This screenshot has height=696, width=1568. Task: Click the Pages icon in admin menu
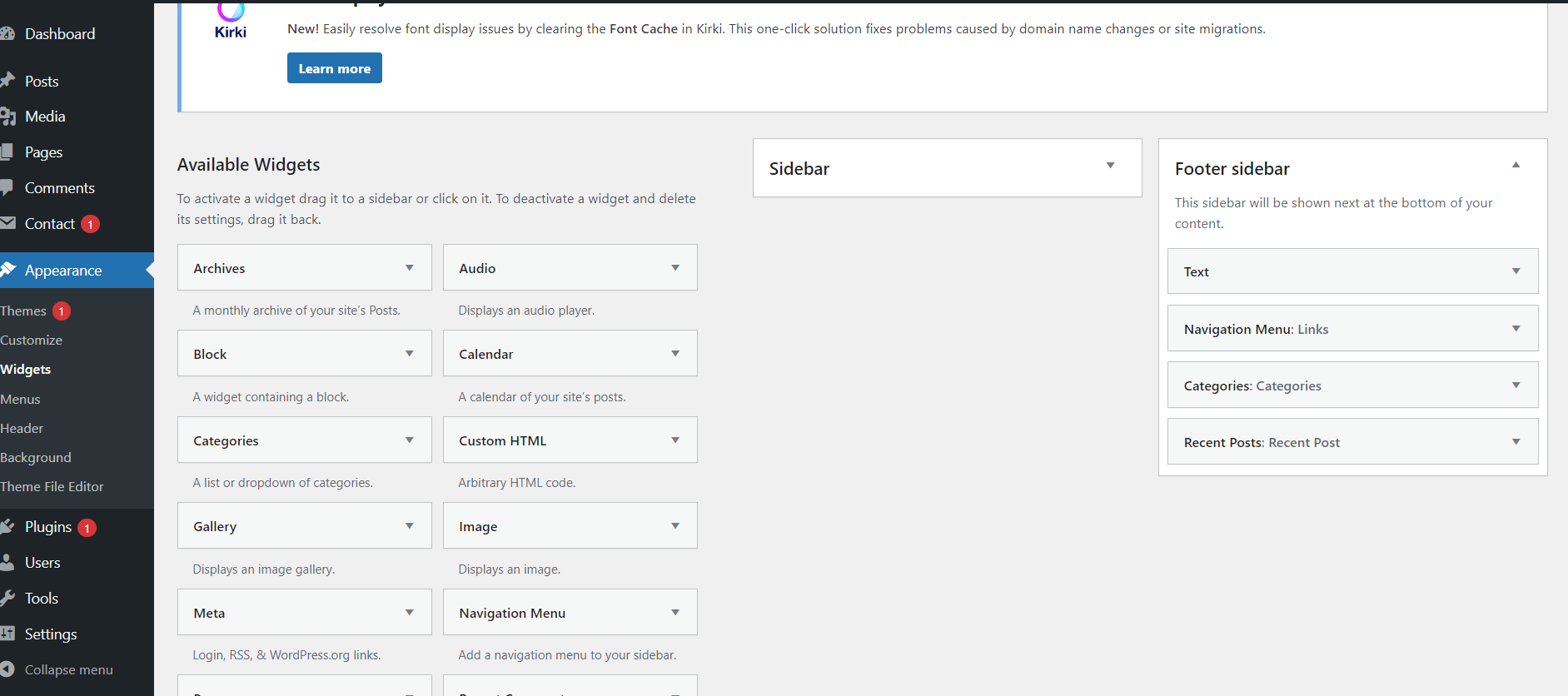click(x=7, y=152)
